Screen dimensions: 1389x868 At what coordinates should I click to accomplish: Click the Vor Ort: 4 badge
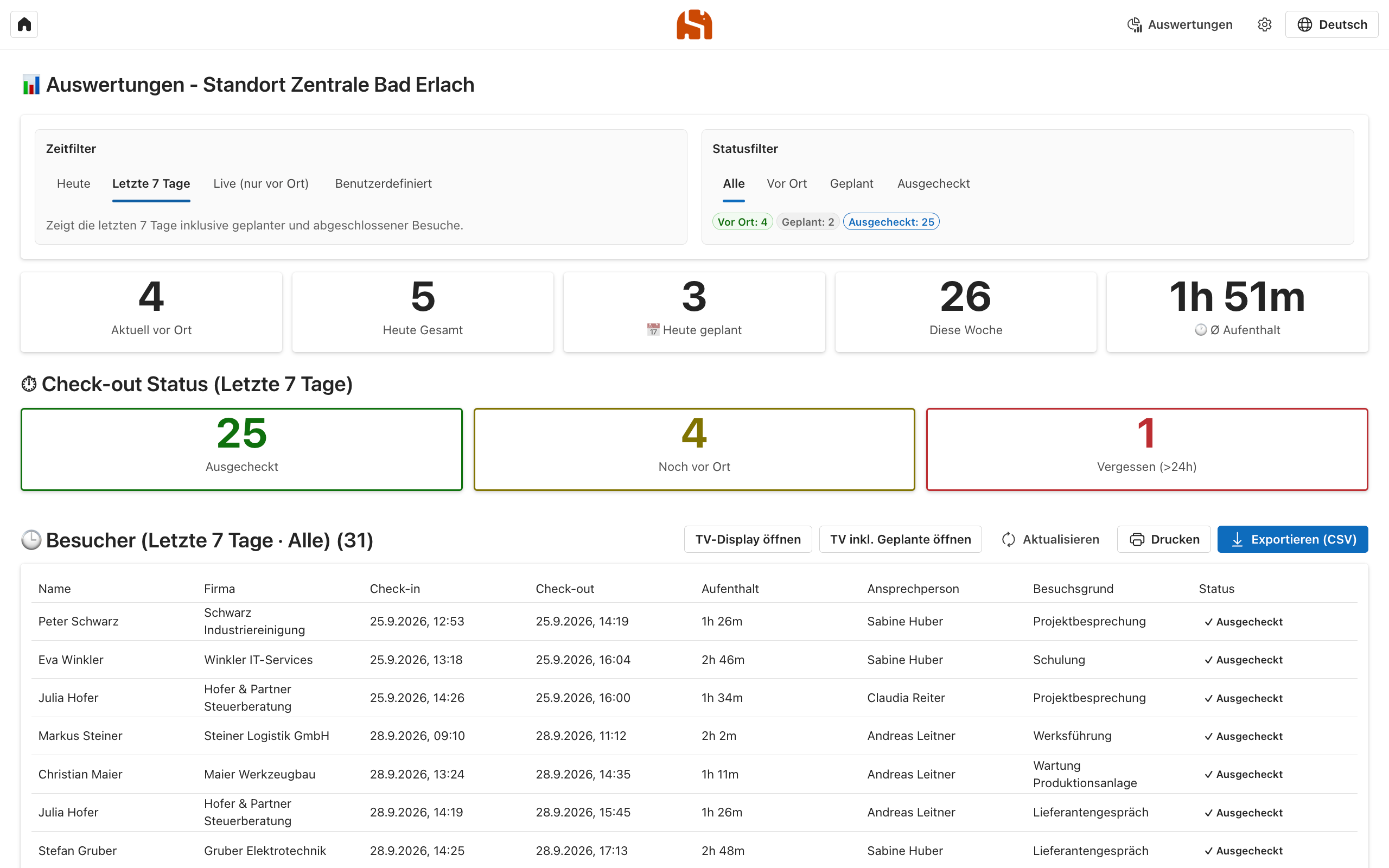point(742,222)
